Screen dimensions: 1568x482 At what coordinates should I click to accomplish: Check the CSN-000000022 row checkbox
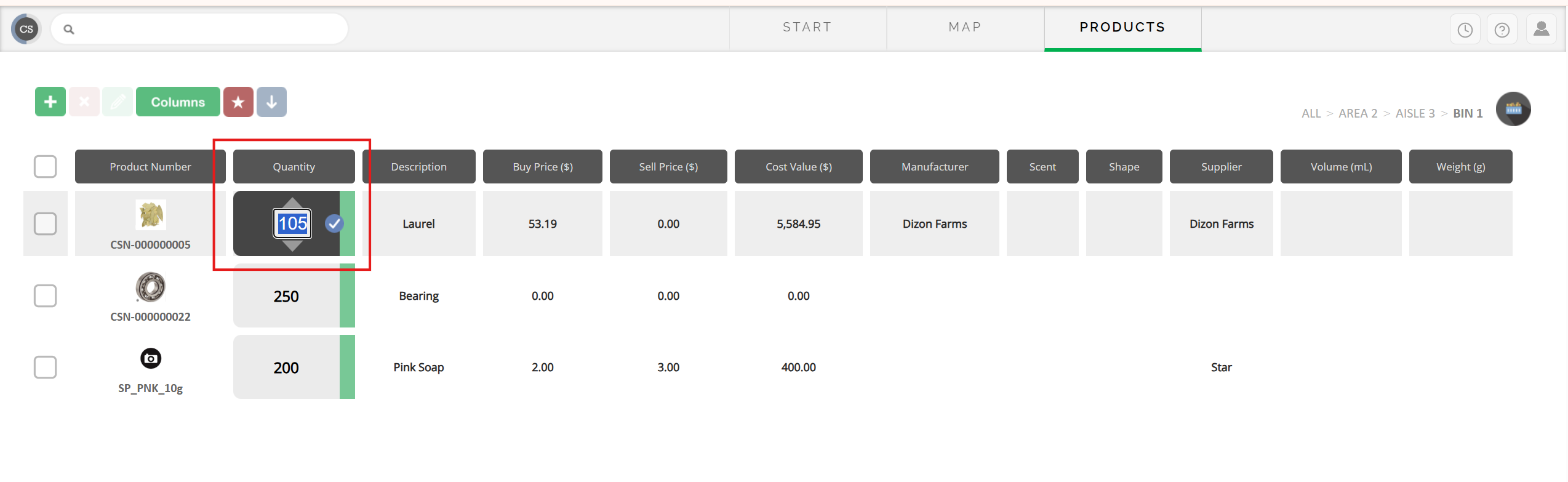point(45,295)
